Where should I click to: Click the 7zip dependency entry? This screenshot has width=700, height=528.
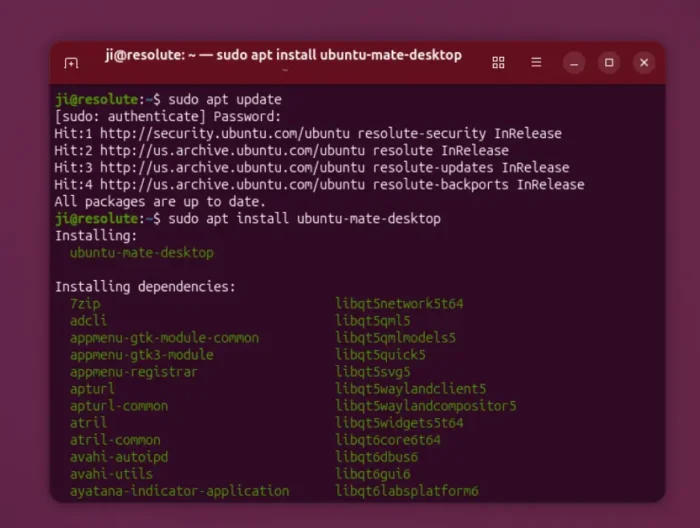click(85, 304)
